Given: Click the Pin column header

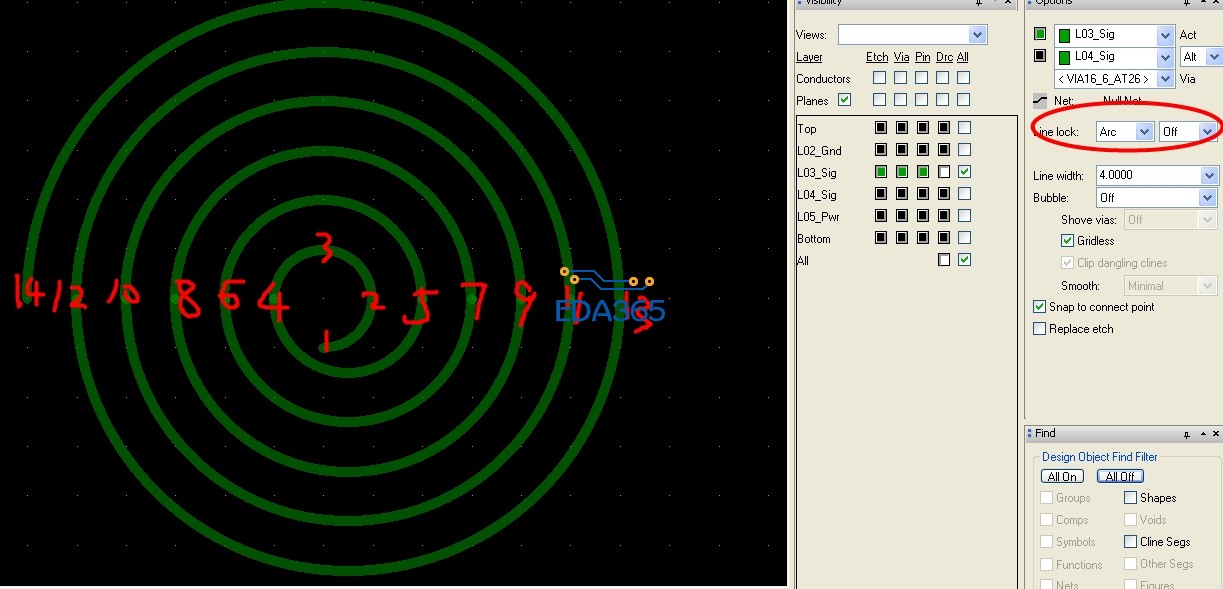Looking at the screenshot, I should tap(922, 57).
